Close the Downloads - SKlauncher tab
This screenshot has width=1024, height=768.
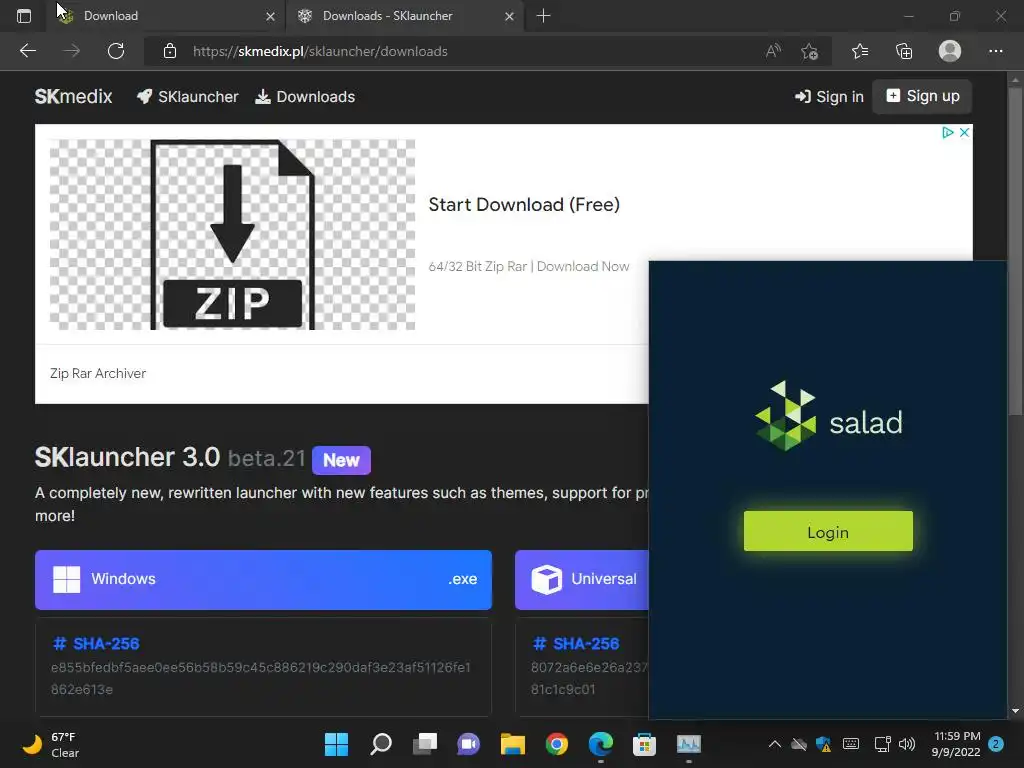click(x=509, y=16)
